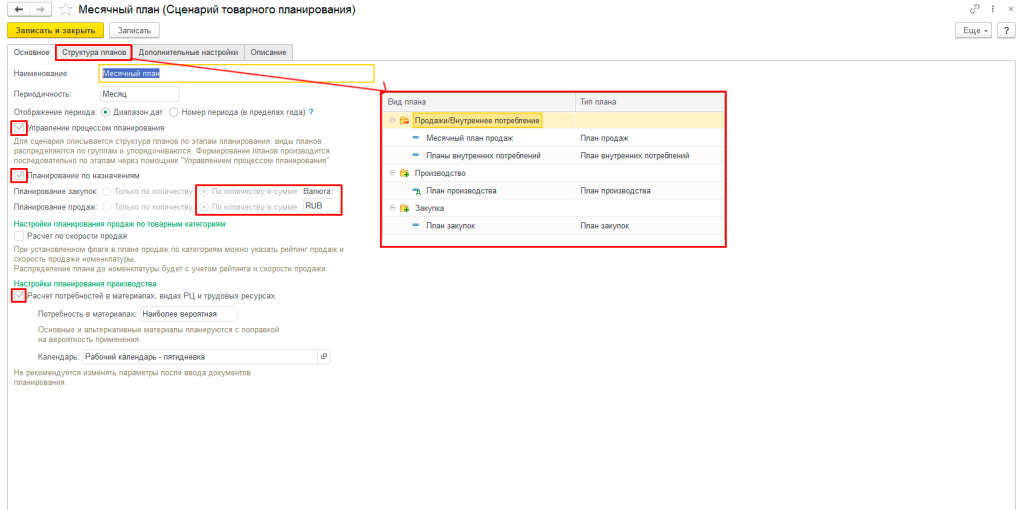Open the Дополнительные настройки tab
Screen dimensions: 1024x510
[188, 52]
